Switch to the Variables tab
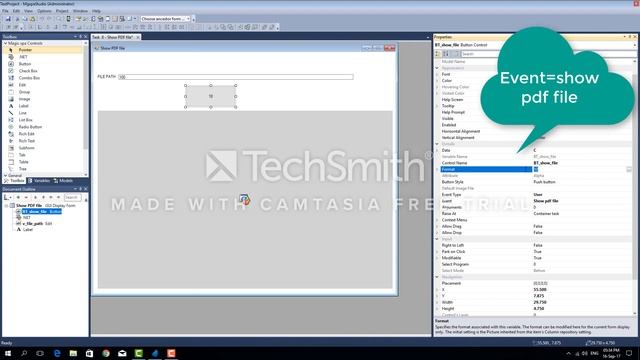640x360 pixels. click(x=39, y=180)
